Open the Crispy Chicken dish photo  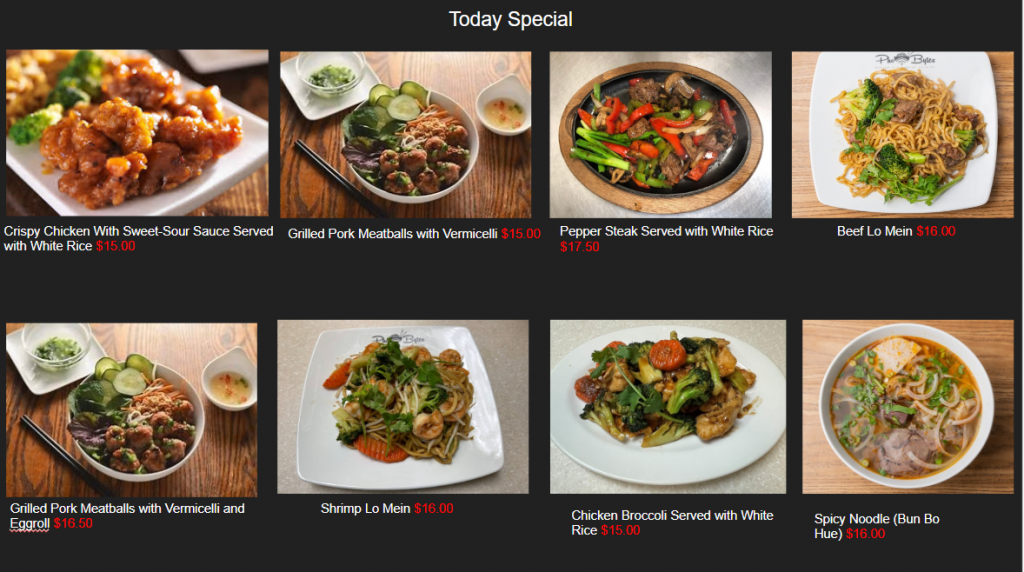[x=137, y=133]
